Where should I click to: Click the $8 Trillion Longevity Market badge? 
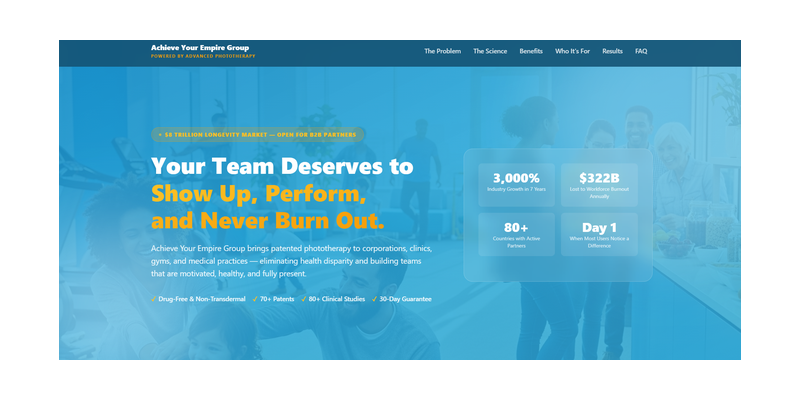[x=258, y=135]
